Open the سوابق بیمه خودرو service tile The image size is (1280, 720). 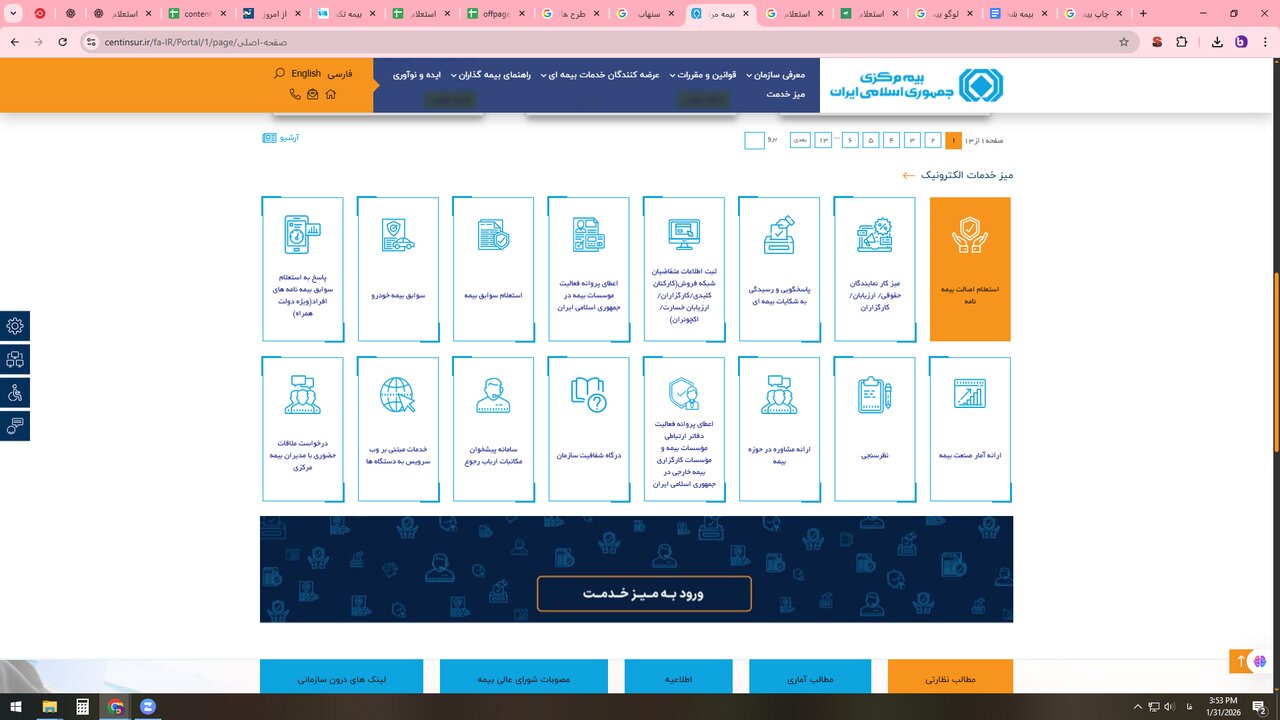click(398, 269)
